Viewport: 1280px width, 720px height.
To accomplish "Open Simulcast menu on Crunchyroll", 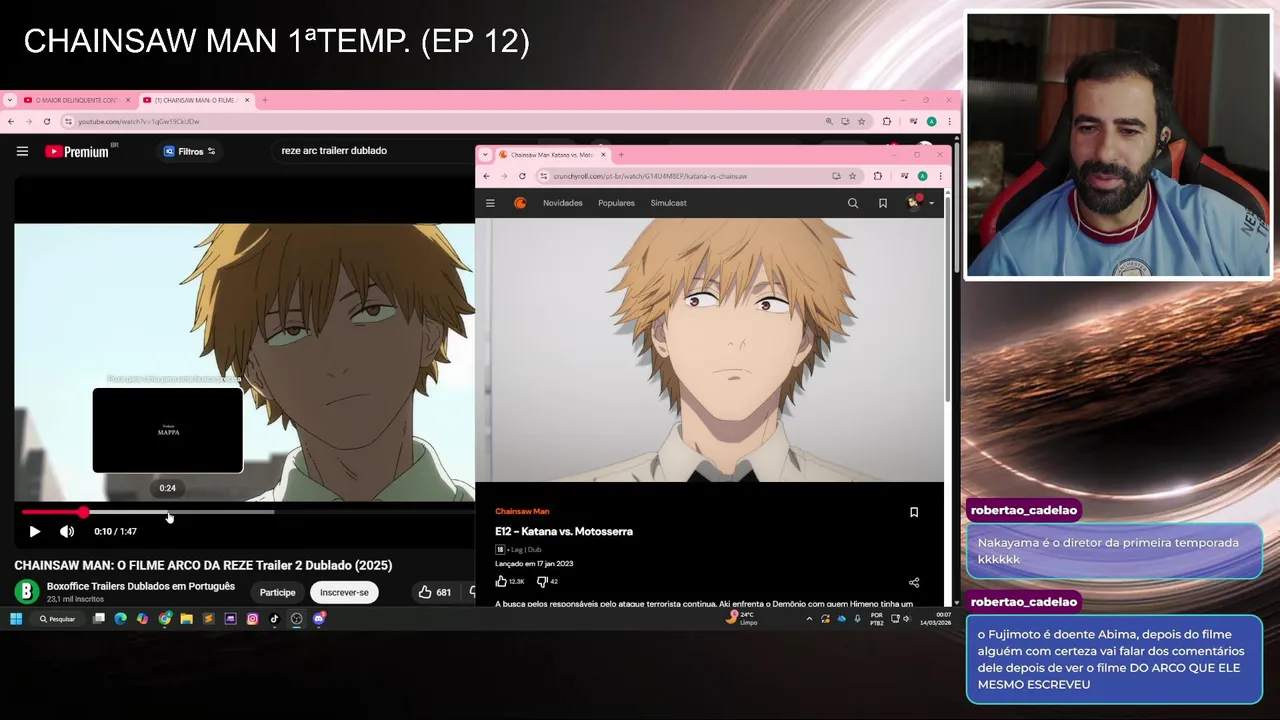I will (668, 203).
